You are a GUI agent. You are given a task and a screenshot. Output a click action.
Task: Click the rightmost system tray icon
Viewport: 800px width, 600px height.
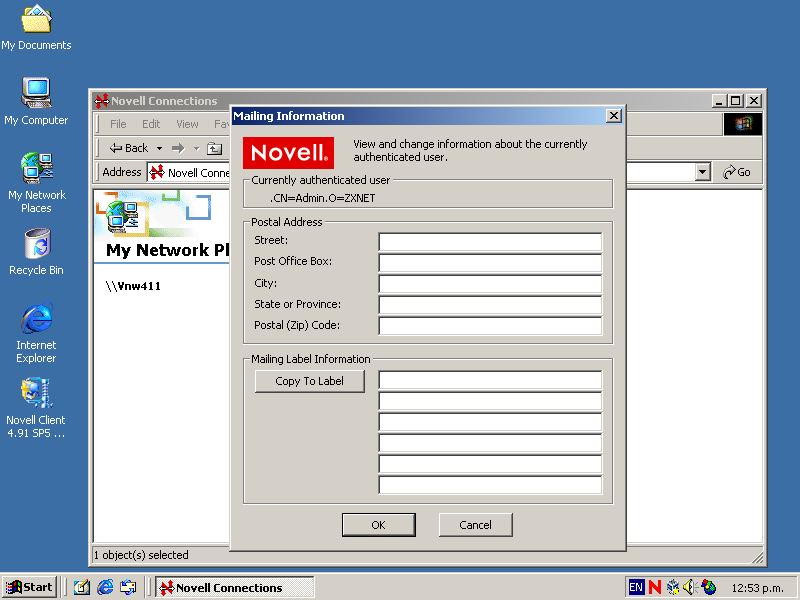tap(709, 587)
